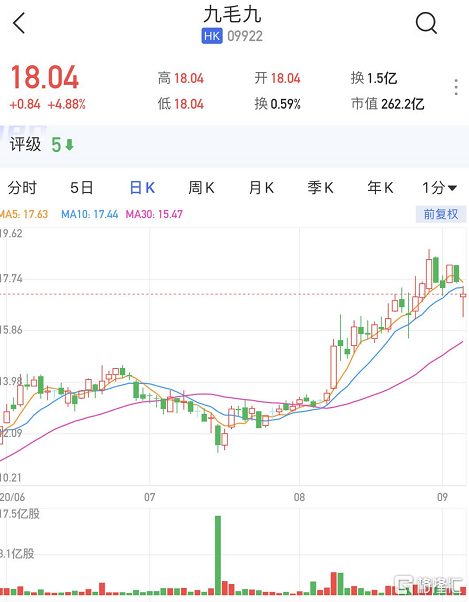469x602 pixels.
Task: Select the 月K chart tab
Action: pos(261,188)
